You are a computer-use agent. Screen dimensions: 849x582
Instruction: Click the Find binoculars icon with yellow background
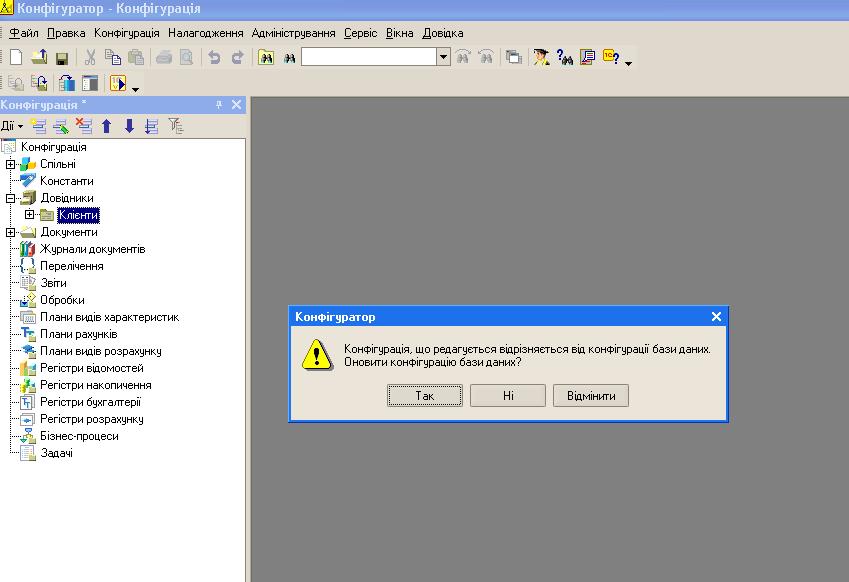click(266, 57)
